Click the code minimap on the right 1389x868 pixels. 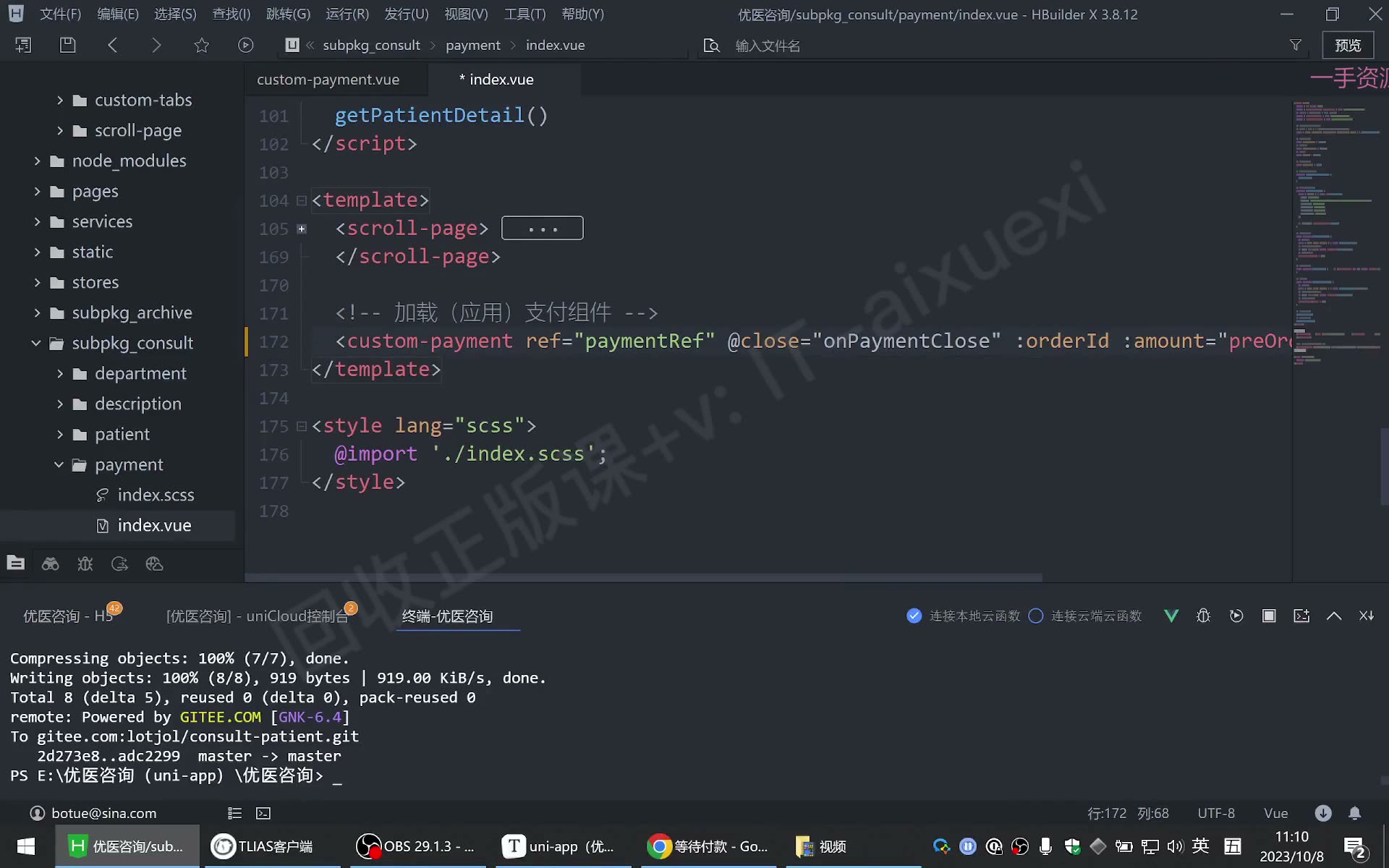click(1337, 231)
